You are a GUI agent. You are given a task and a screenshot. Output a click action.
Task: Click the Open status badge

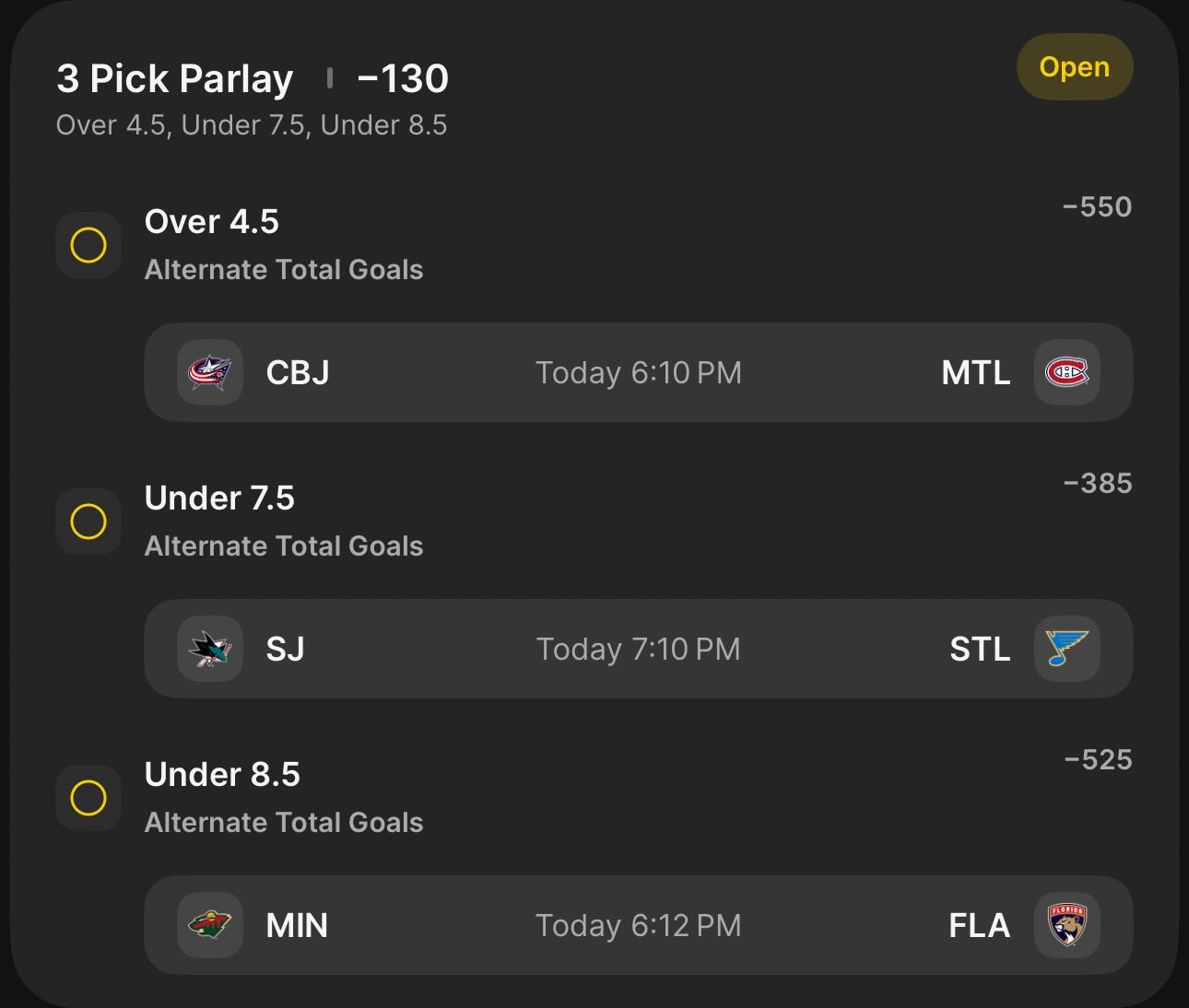(1074, 67)
